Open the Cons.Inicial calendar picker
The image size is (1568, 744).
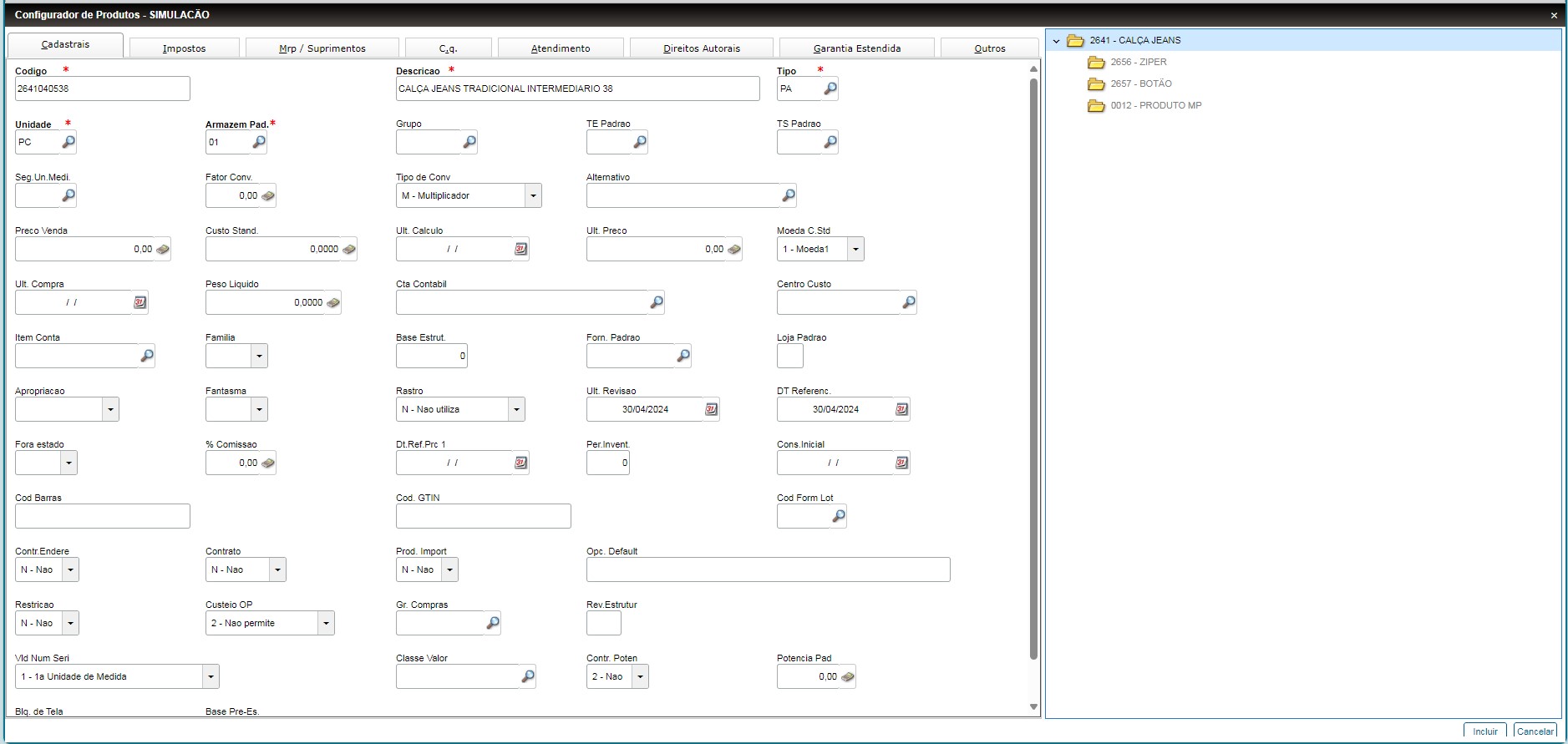click(x=902, y=463)
